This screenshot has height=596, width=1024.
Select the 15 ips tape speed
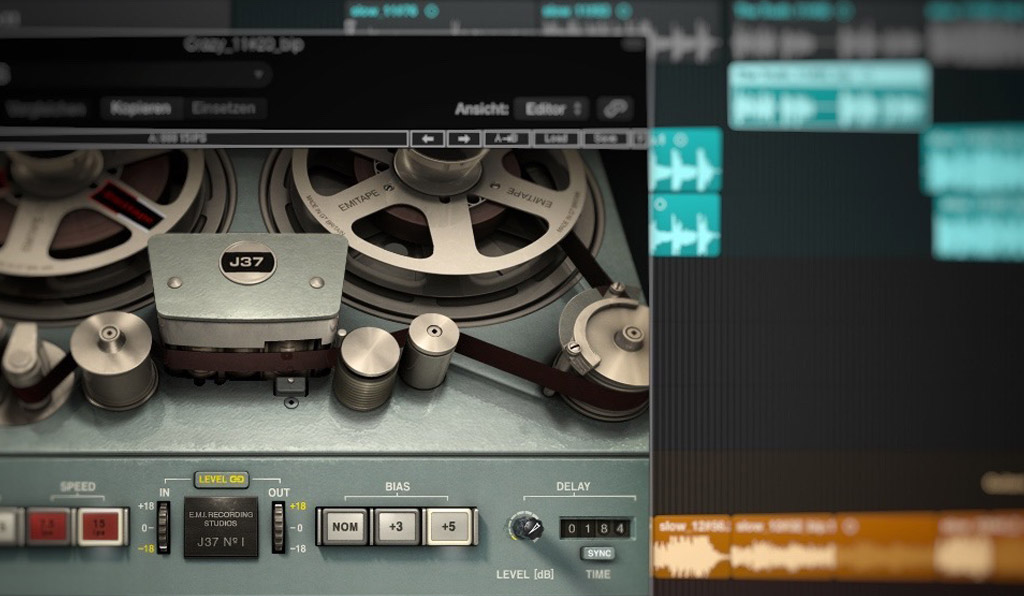coord(101,526)
